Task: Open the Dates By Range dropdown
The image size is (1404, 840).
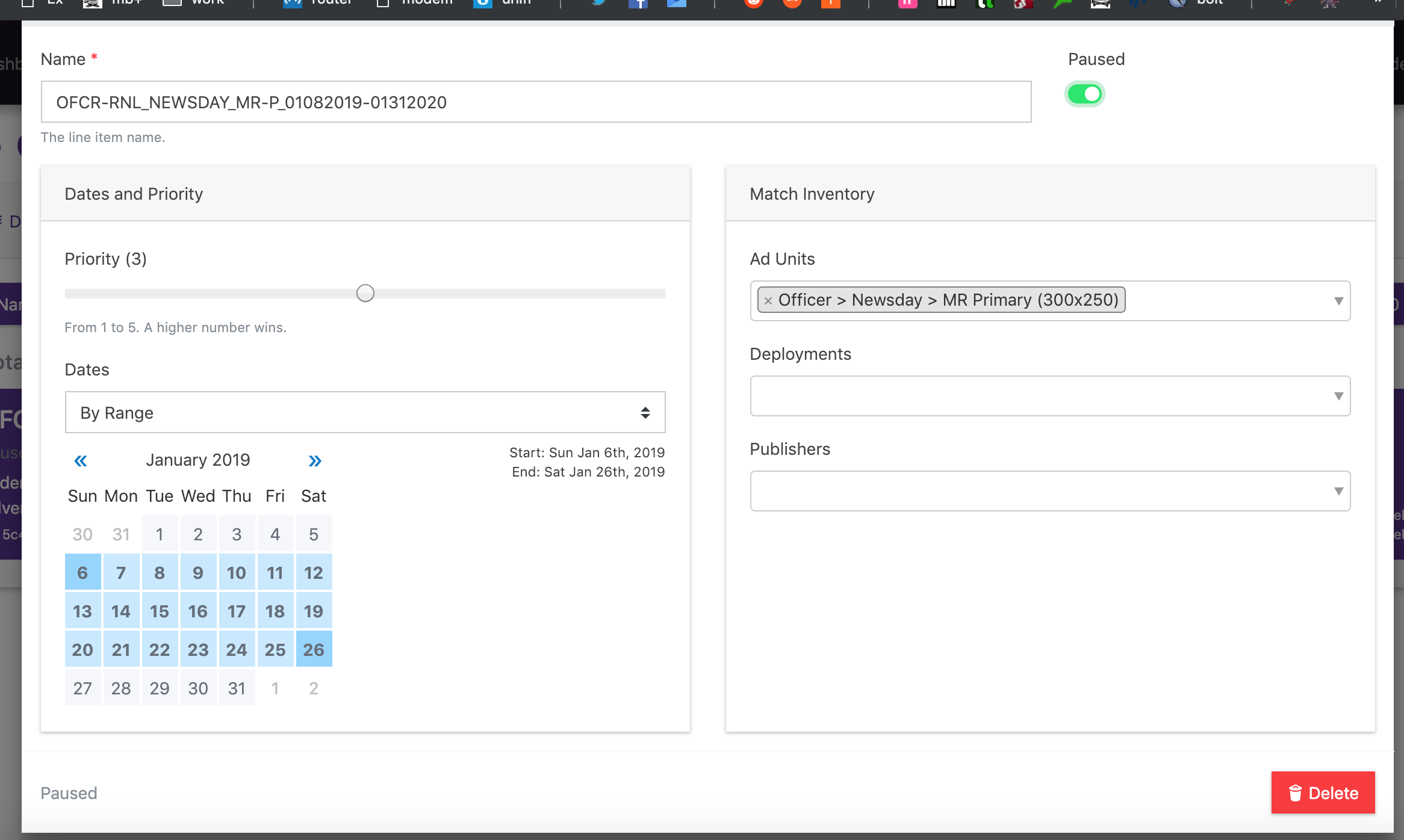Action: (365, 413)
